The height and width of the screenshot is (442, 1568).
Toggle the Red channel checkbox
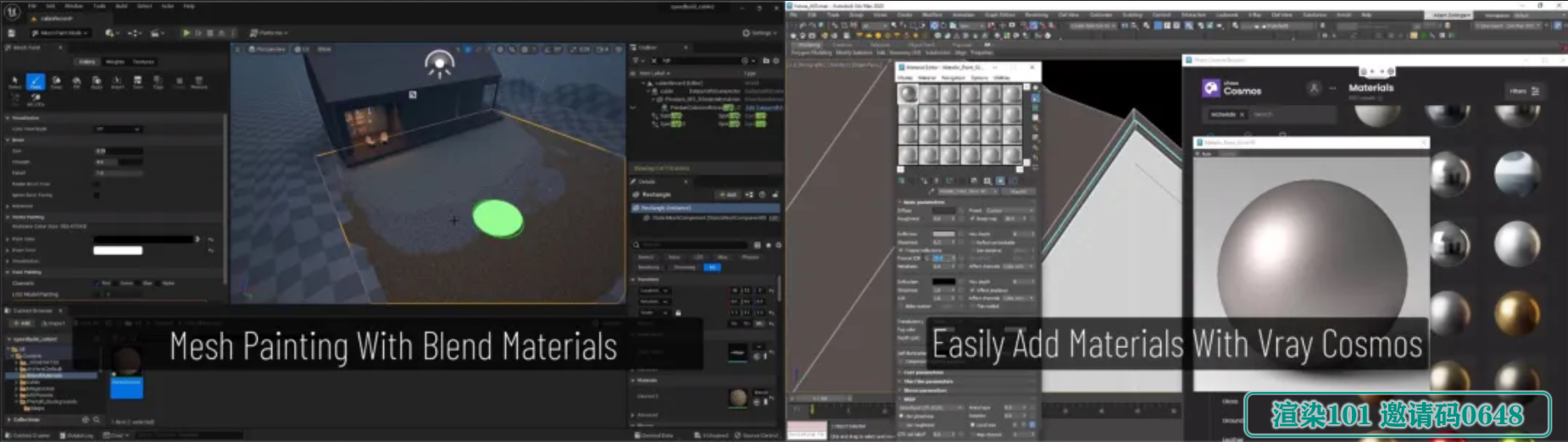(x=97, y=283)
